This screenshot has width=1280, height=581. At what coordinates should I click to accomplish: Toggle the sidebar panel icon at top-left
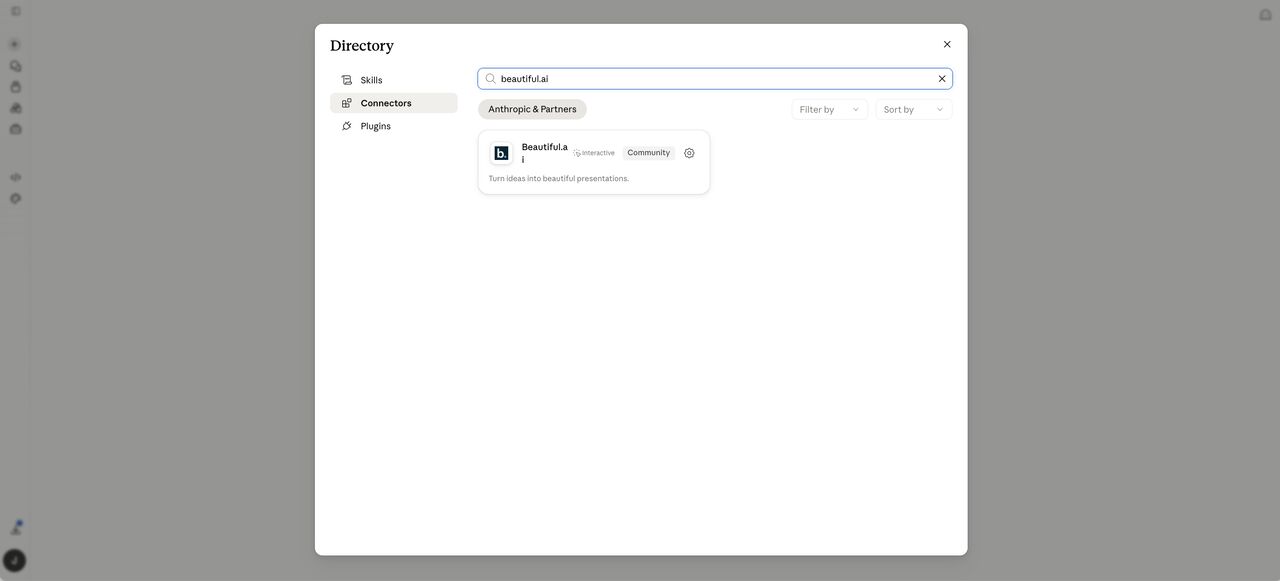point(16,11)
